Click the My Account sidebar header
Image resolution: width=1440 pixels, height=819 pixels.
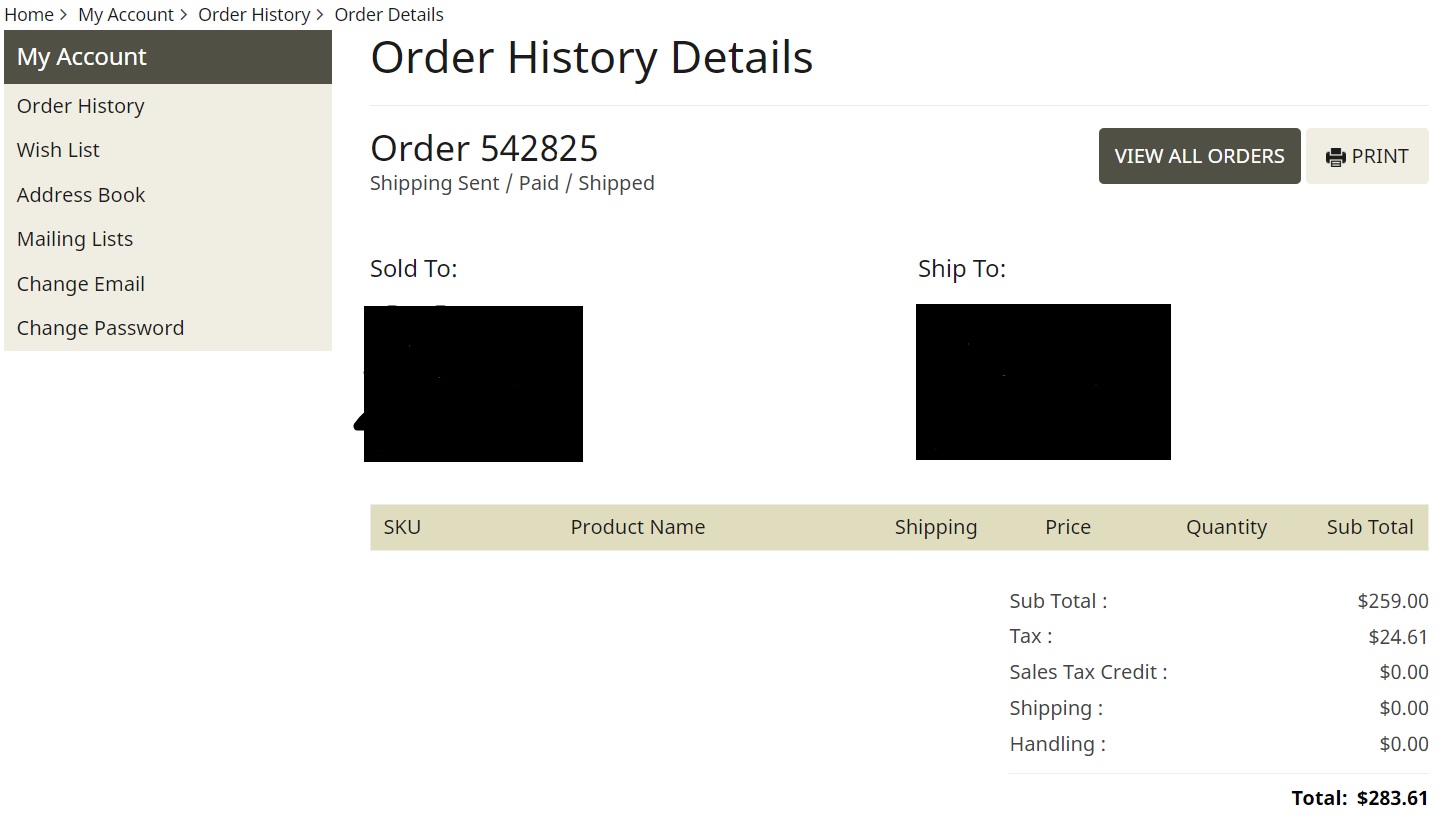point(168,57)
